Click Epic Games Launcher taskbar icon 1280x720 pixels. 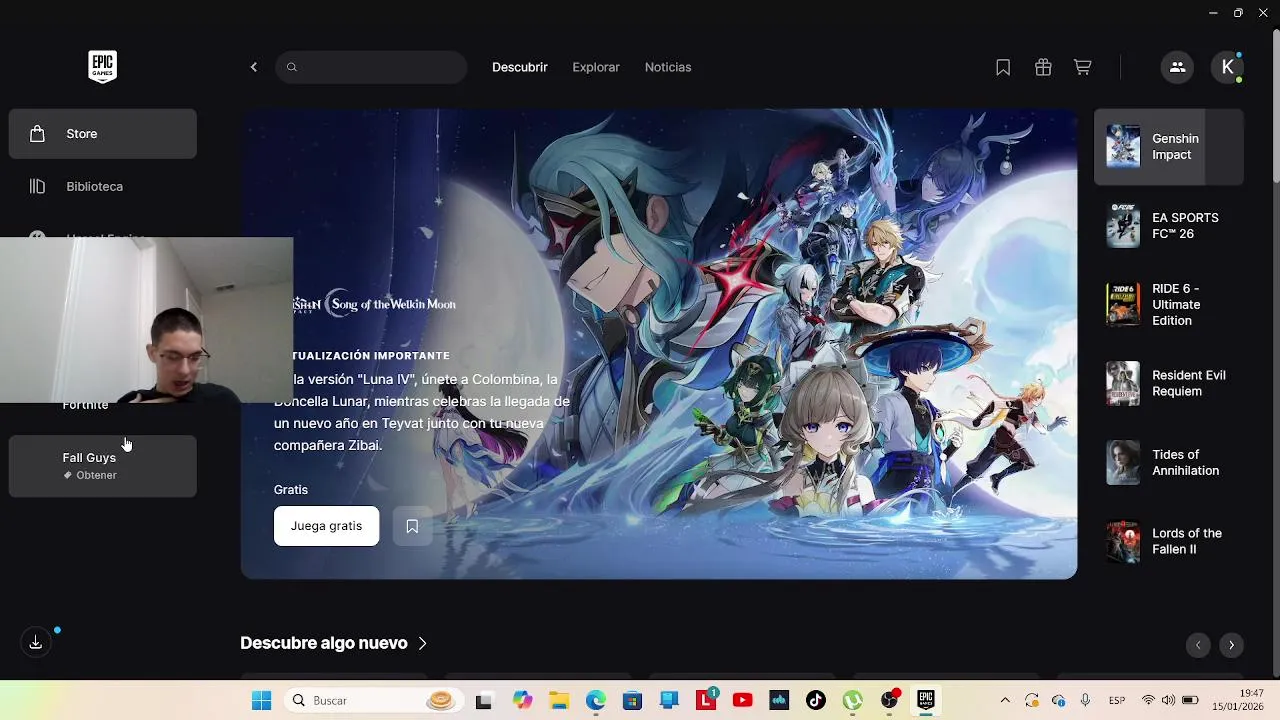coord(926,700)
